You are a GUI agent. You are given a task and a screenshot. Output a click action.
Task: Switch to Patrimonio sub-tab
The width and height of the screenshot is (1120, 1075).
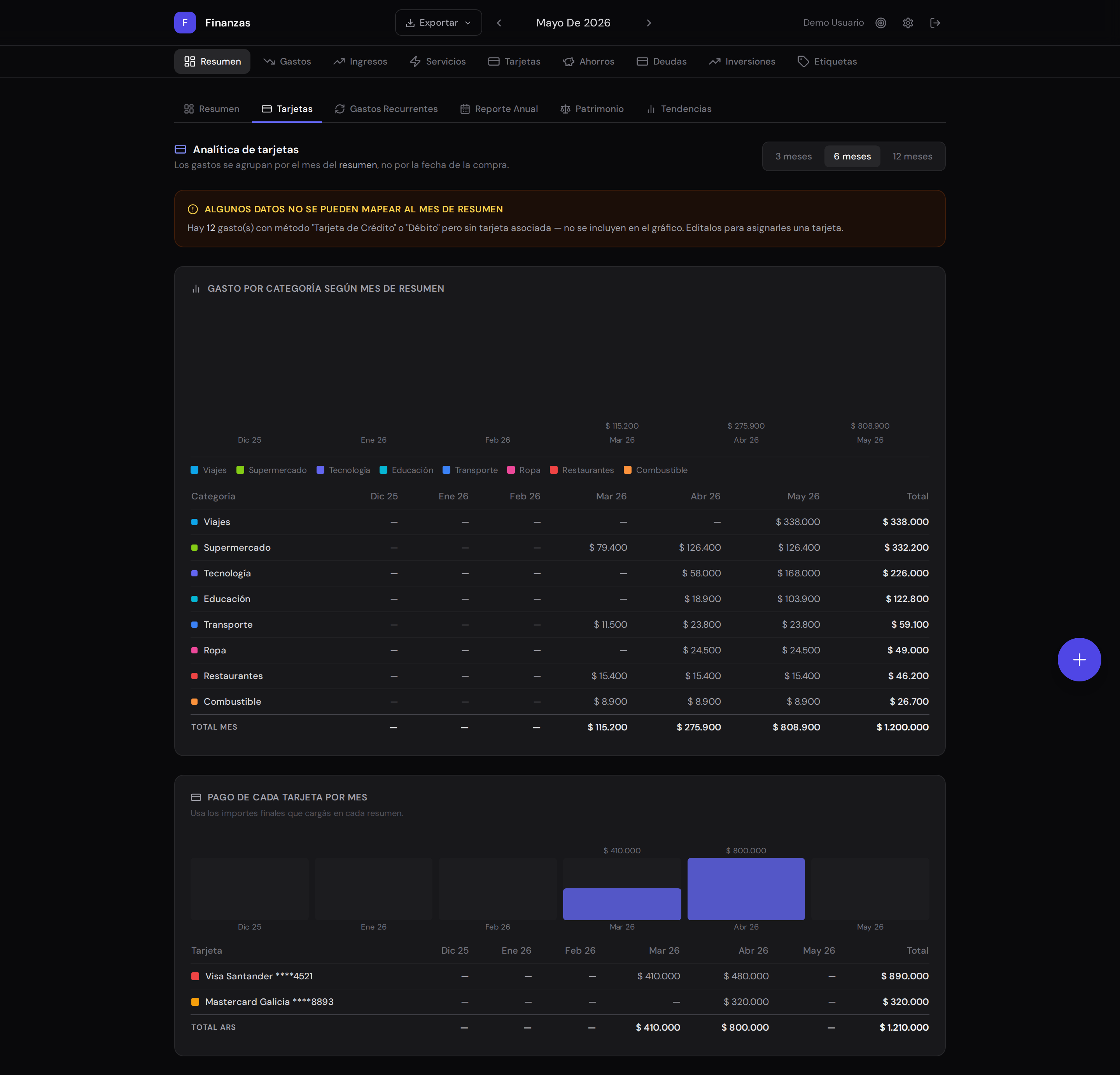pos(592,109)
